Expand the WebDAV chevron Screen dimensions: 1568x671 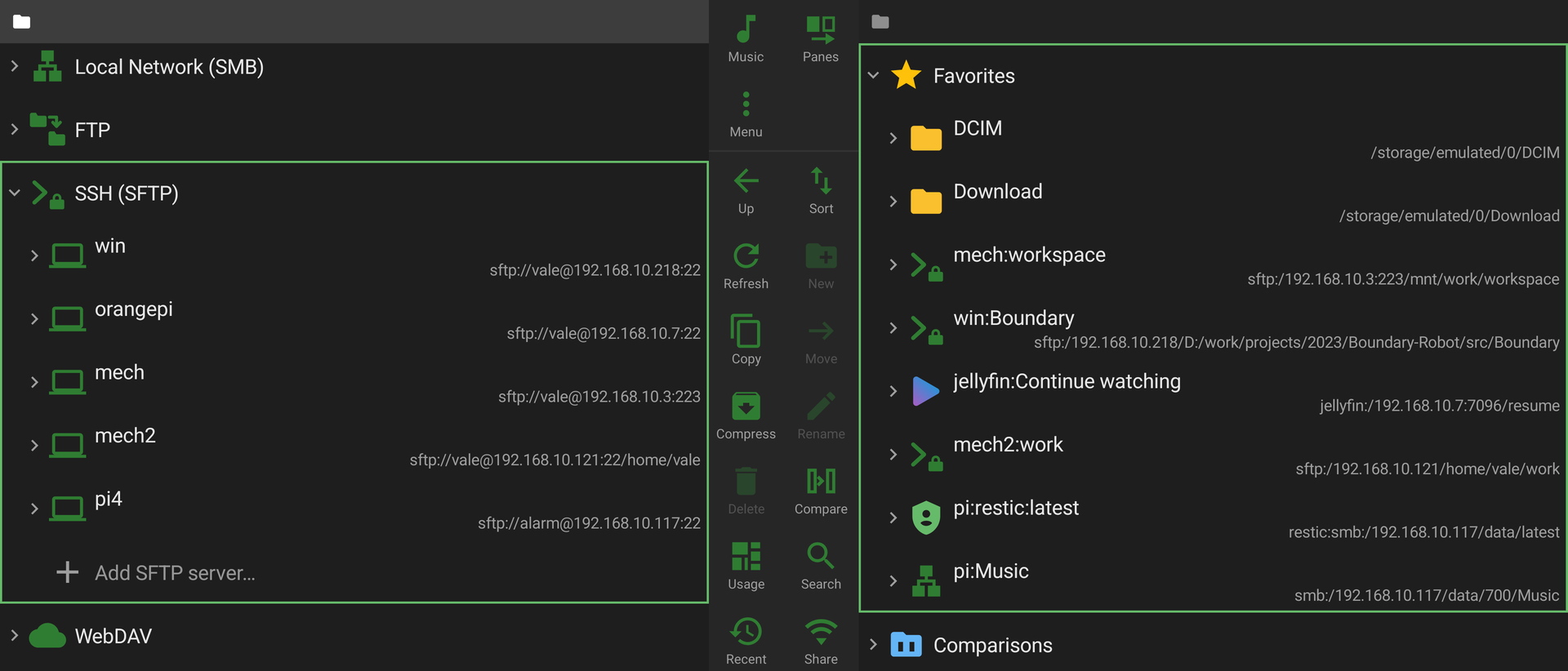point(14,635)
